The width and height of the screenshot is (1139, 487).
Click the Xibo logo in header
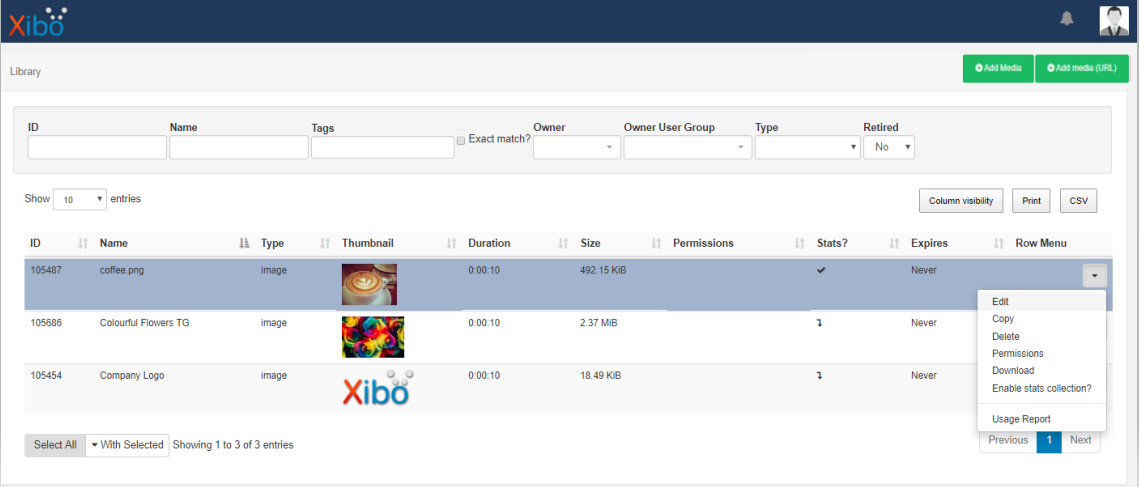38,21
